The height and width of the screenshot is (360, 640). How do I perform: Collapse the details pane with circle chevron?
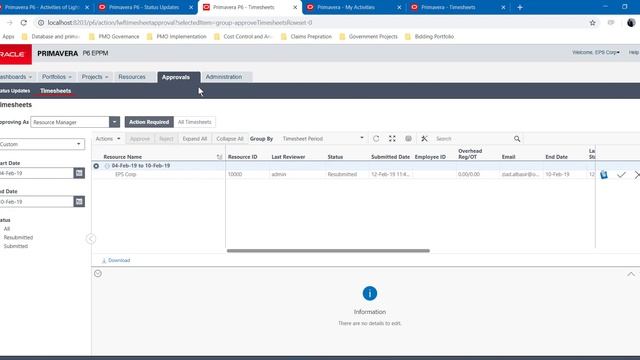[x=98, y=273]
